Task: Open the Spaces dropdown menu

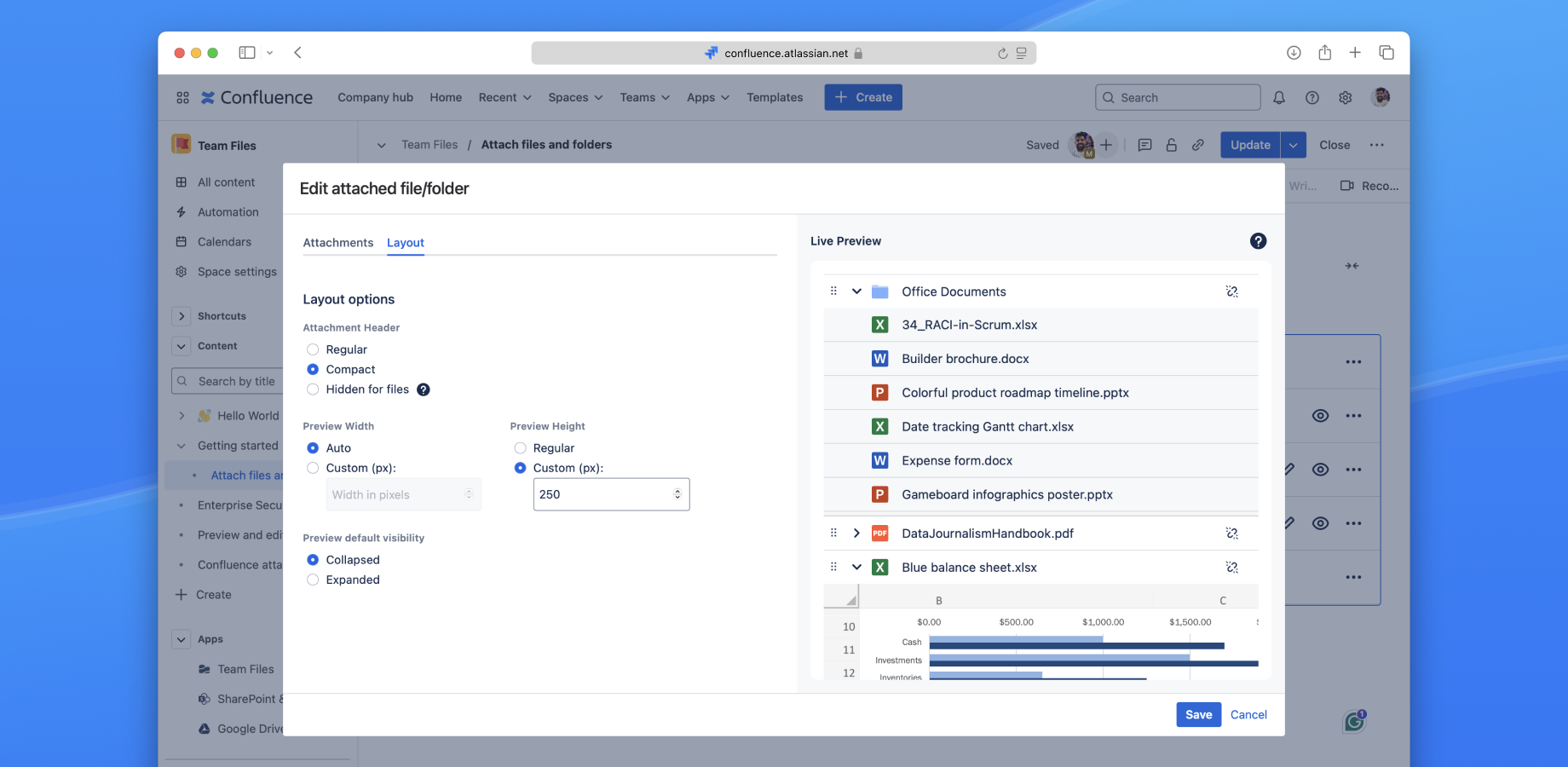Action: click(x=575, y=98)
